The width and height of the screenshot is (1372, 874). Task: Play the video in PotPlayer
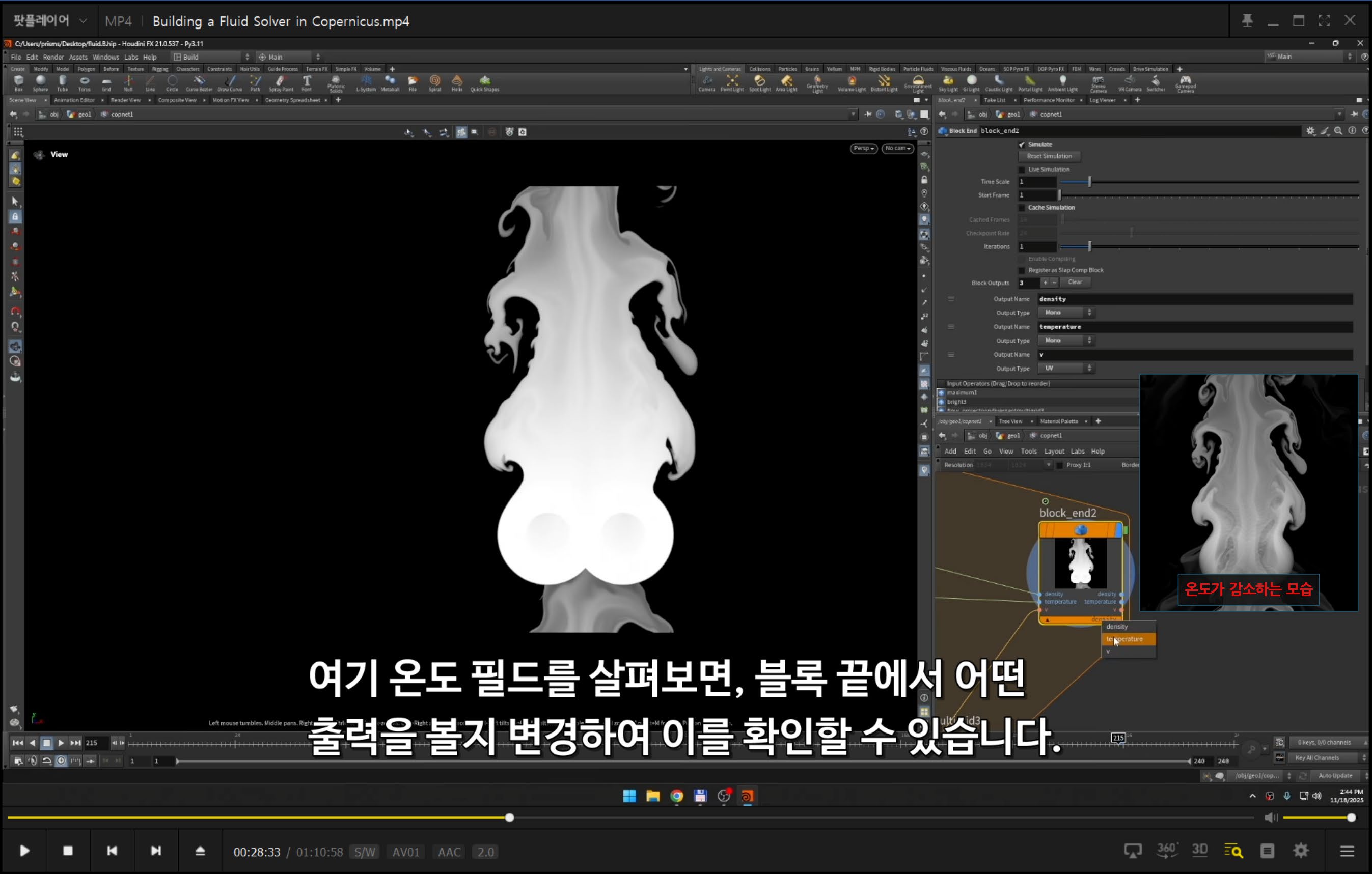24,851
